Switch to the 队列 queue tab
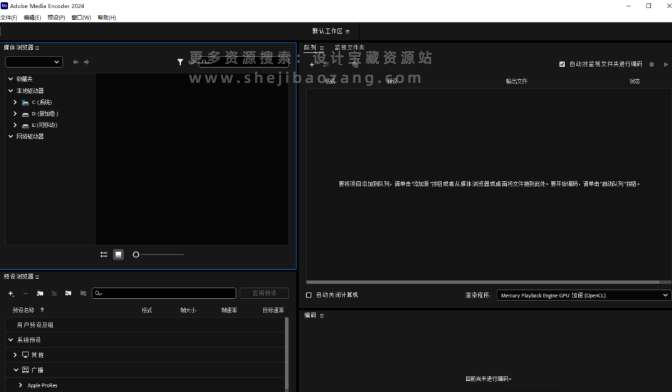This screenshot has height=392, width=672. click(310, 48)
